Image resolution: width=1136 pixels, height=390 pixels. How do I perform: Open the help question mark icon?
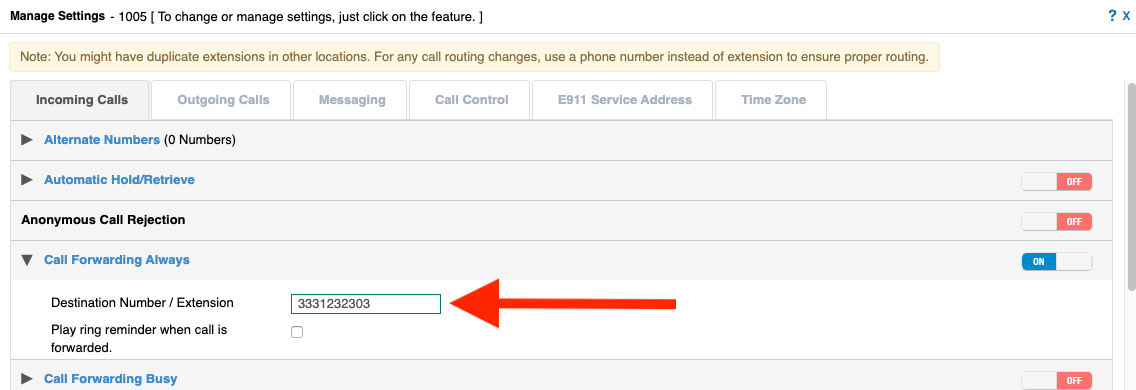click(x=1112, y=15)
